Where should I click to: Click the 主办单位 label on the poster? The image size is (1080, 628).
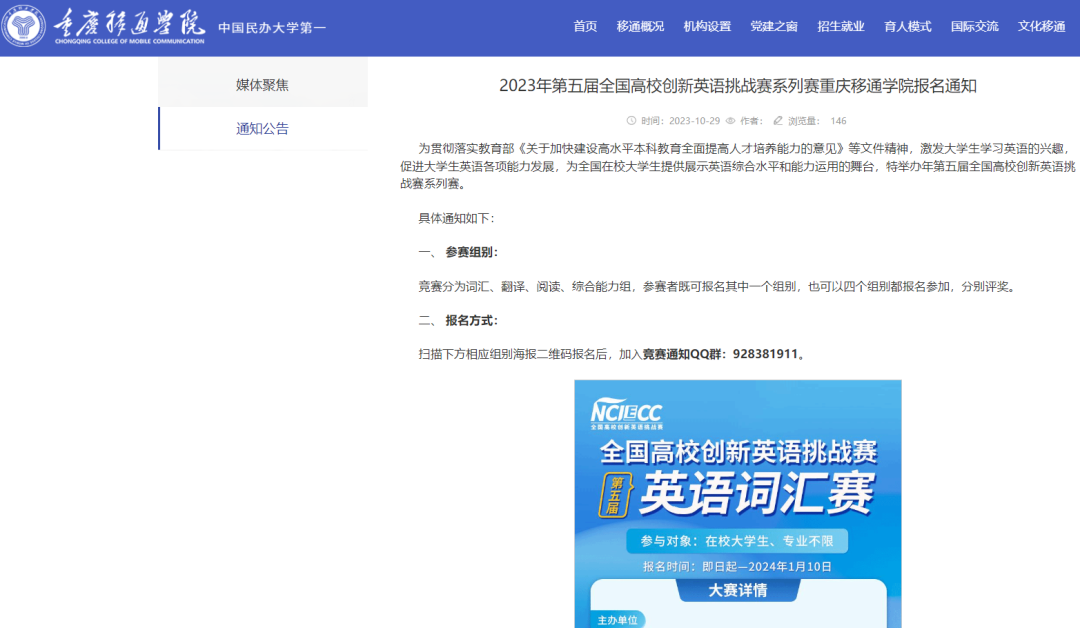[617, 620]
